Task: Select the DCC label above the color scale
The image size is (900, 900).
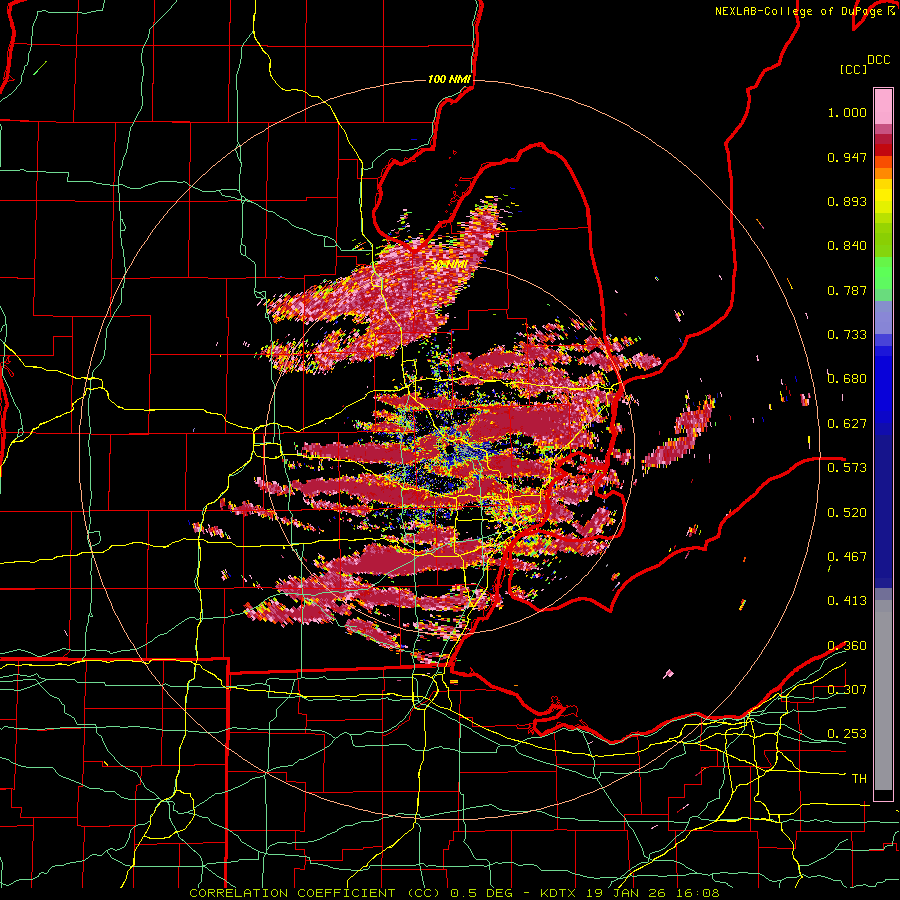Action: [878, 60]
